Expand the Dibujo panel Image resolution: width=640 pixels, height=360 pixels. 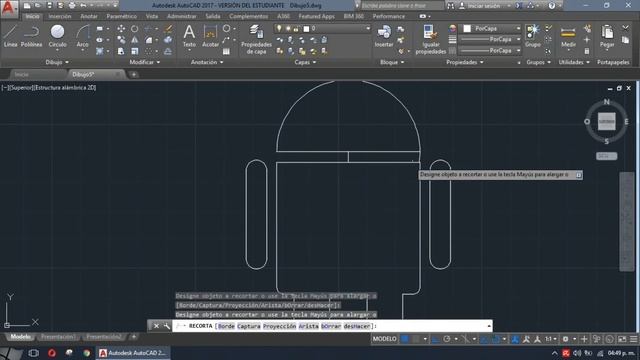pos(57,62)
